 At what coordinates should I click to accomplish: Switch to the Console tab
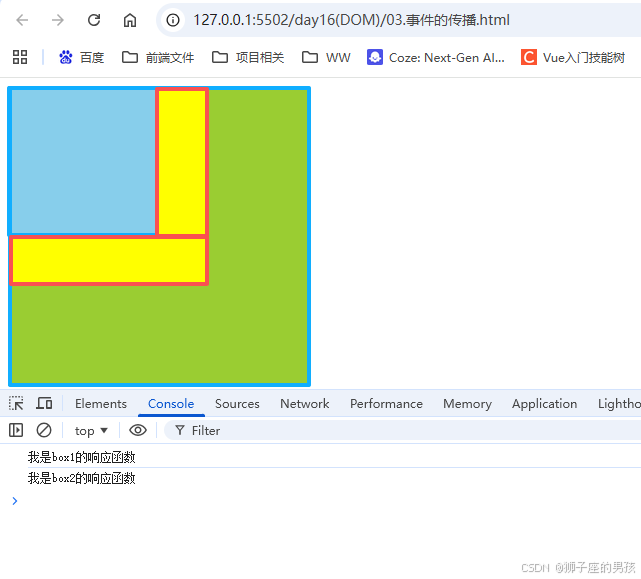tap(171, 404)
